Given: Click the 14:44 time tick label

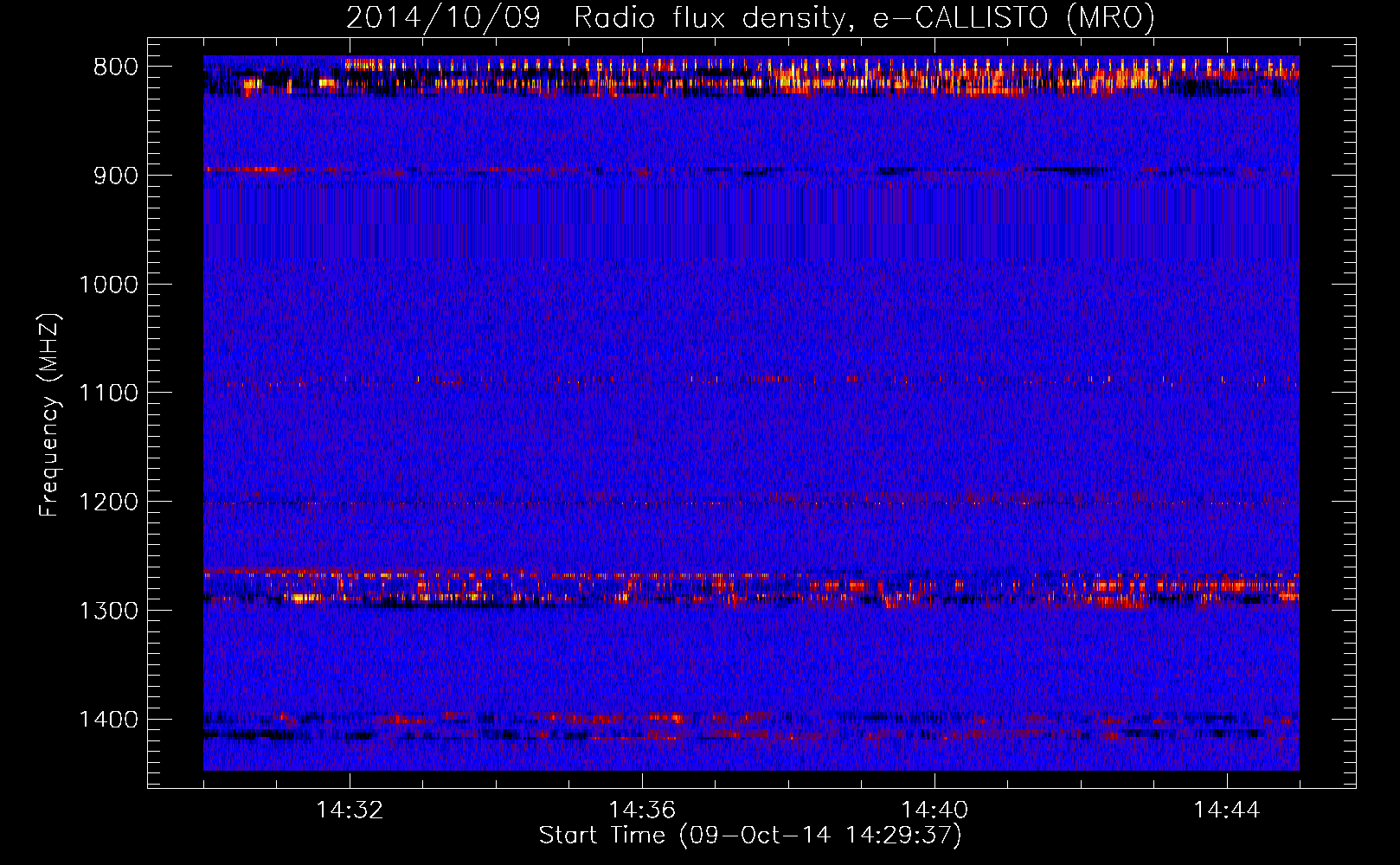Looking at the screenshot, I should click(1227, 811).
